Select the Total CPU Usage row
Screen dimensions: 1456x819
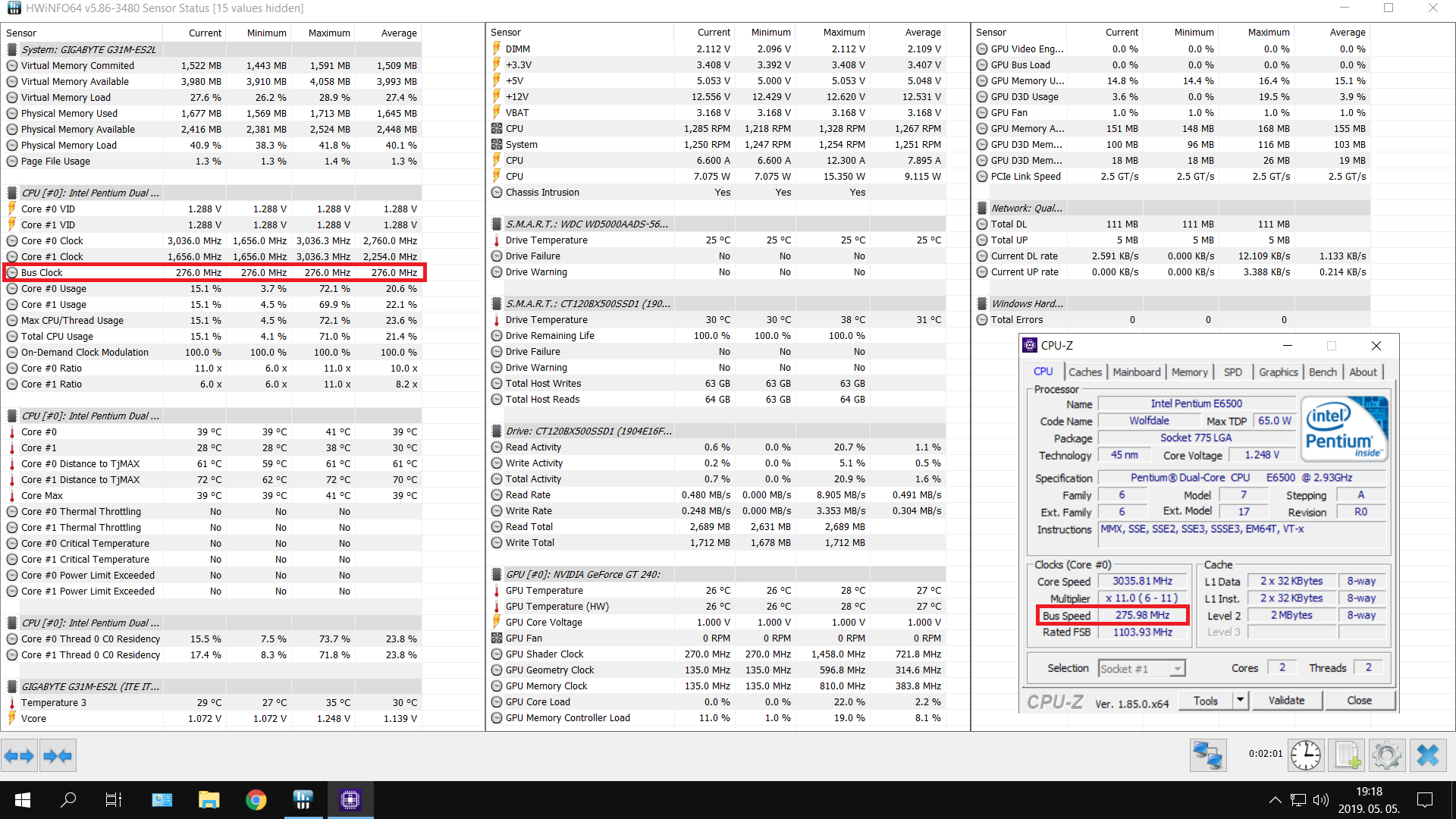pyautogui.click(x=212, y=337)
